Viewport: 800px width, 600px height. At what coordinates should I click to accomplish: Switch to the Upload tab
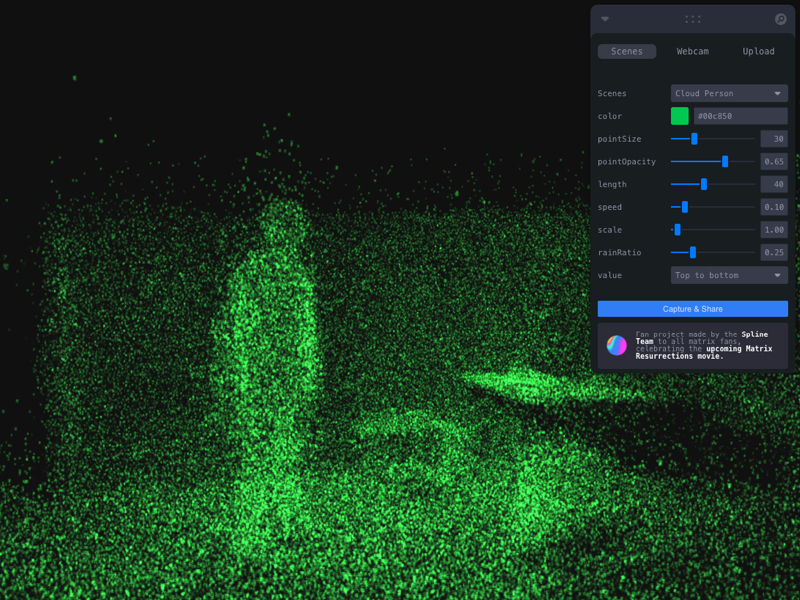pos(758,51)
